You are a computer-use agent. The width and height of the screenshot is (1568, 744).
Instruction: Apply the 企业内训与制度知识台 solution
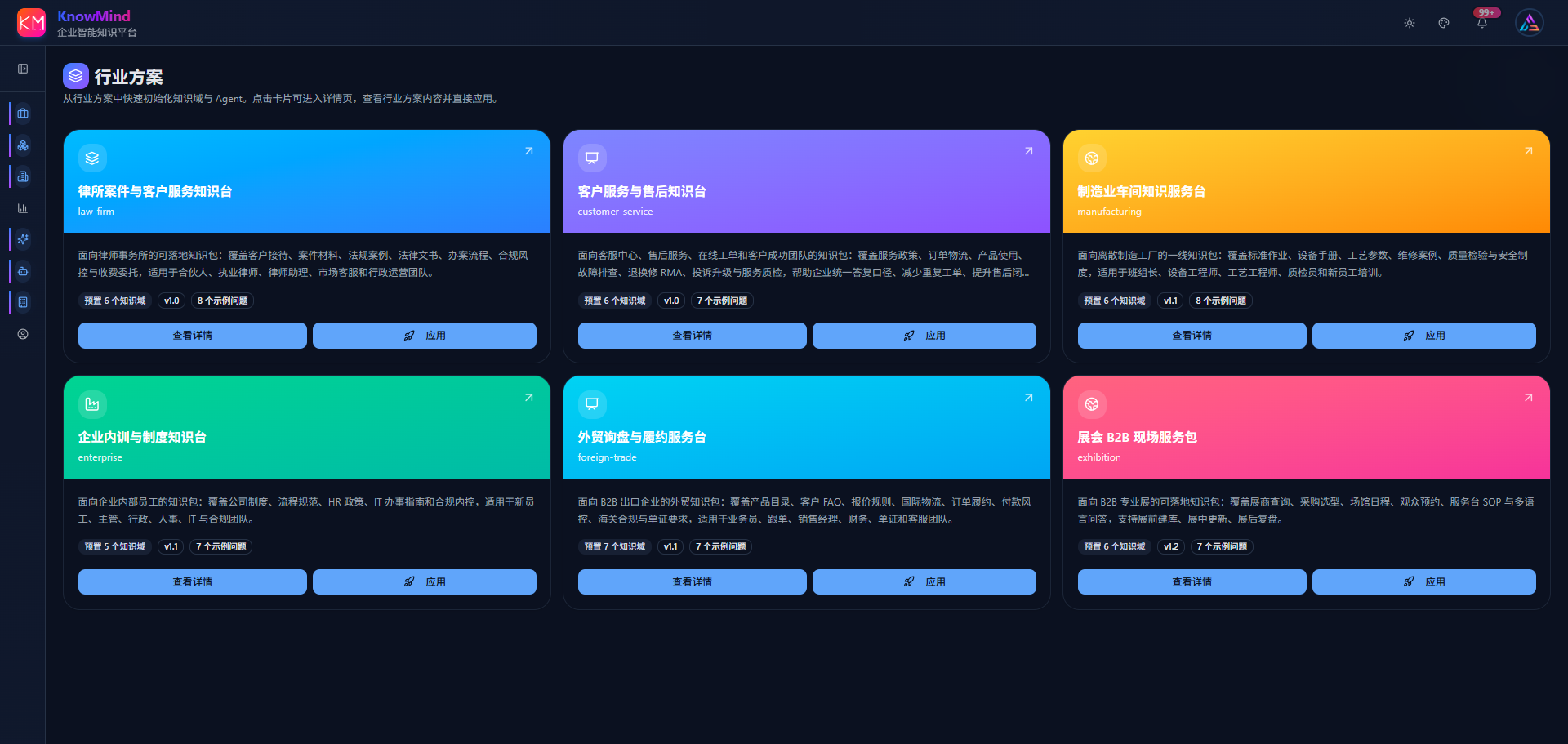click(425, 582)
